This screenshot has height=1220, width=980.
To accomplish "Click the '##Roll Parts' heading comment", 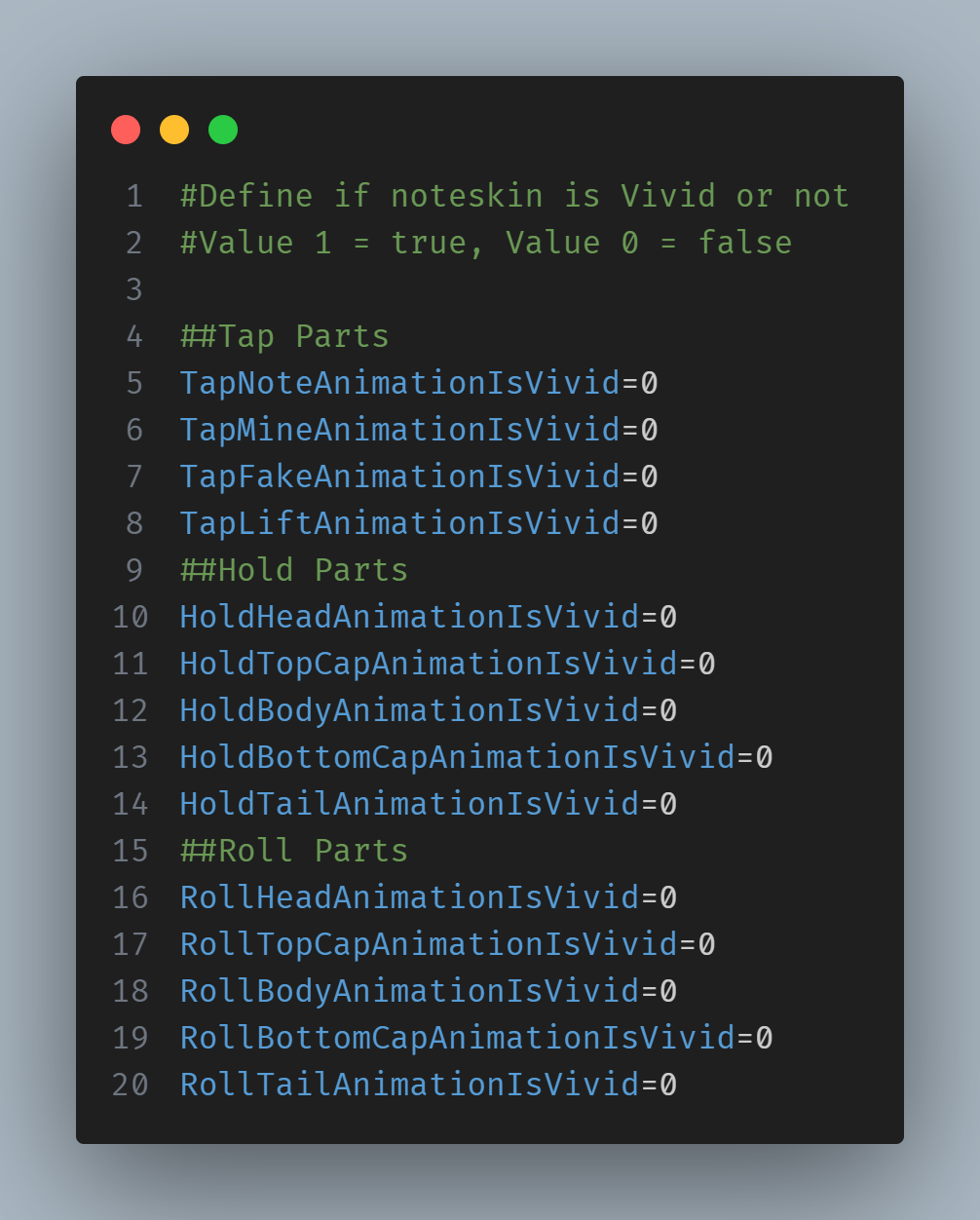I will 294,851.
